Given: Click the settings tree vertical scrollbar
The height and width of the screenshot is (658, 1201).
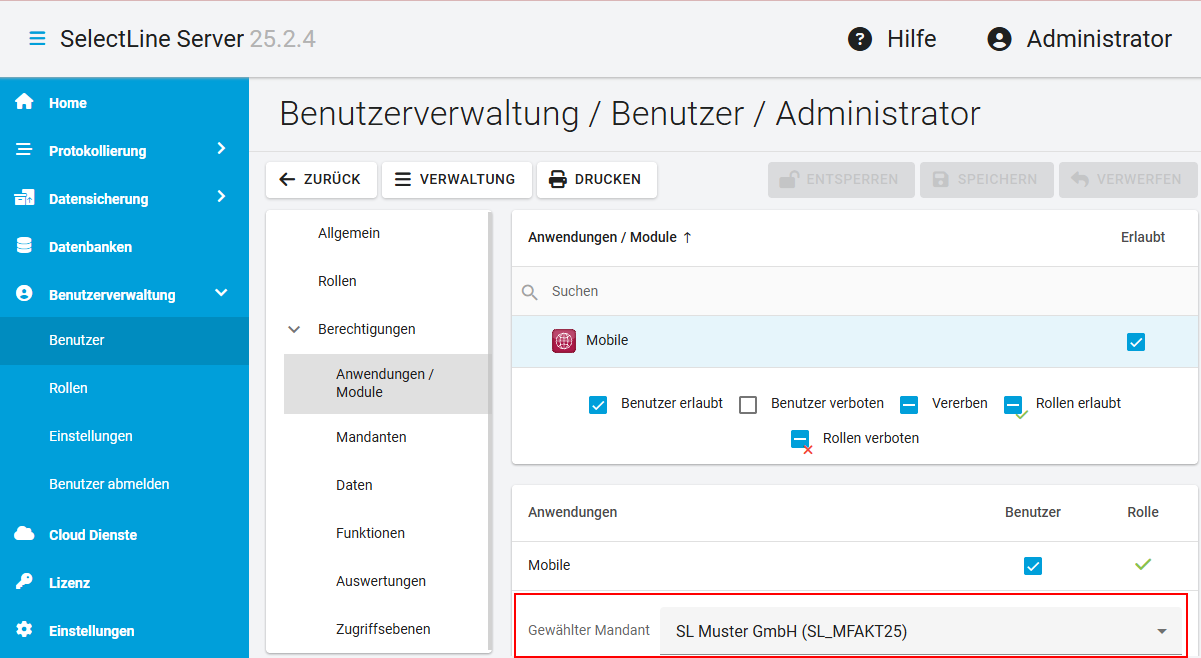Looking at the screenshot, I should (x=490, y=430).
